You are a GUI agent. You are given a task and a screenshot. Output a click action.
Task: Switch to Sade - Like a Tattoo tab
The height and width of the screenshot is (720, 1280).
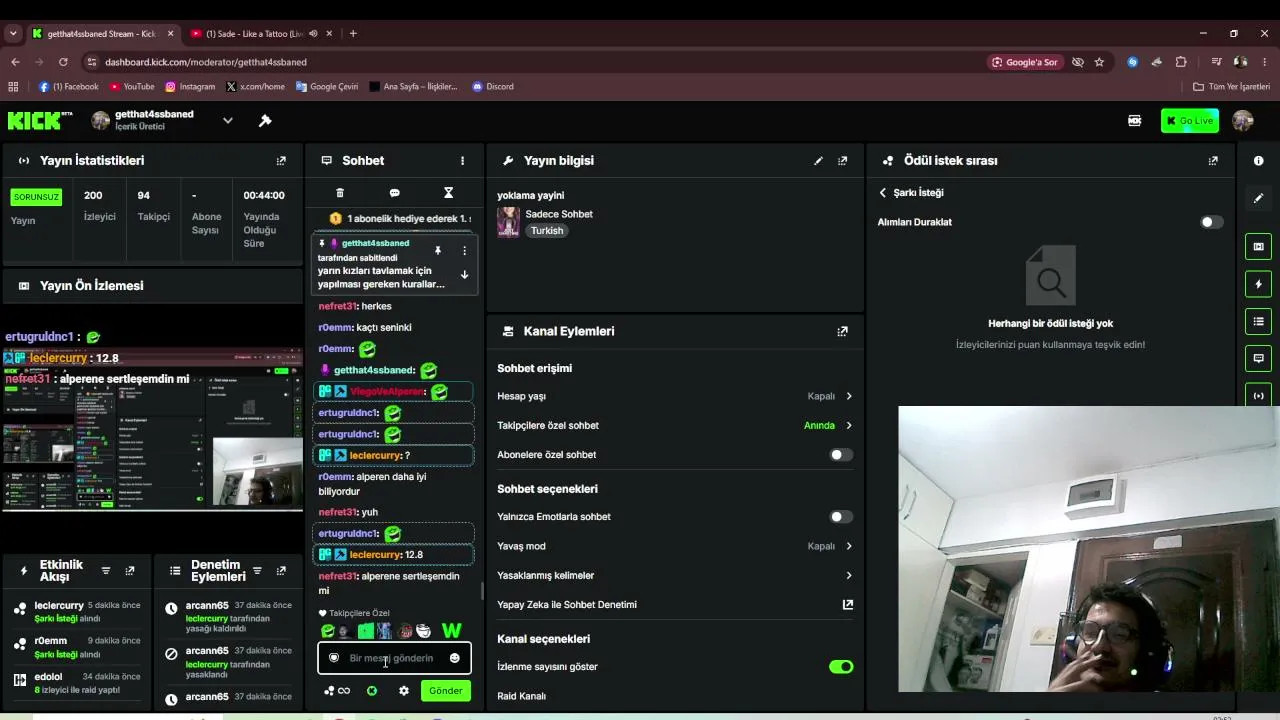(253, 33)
